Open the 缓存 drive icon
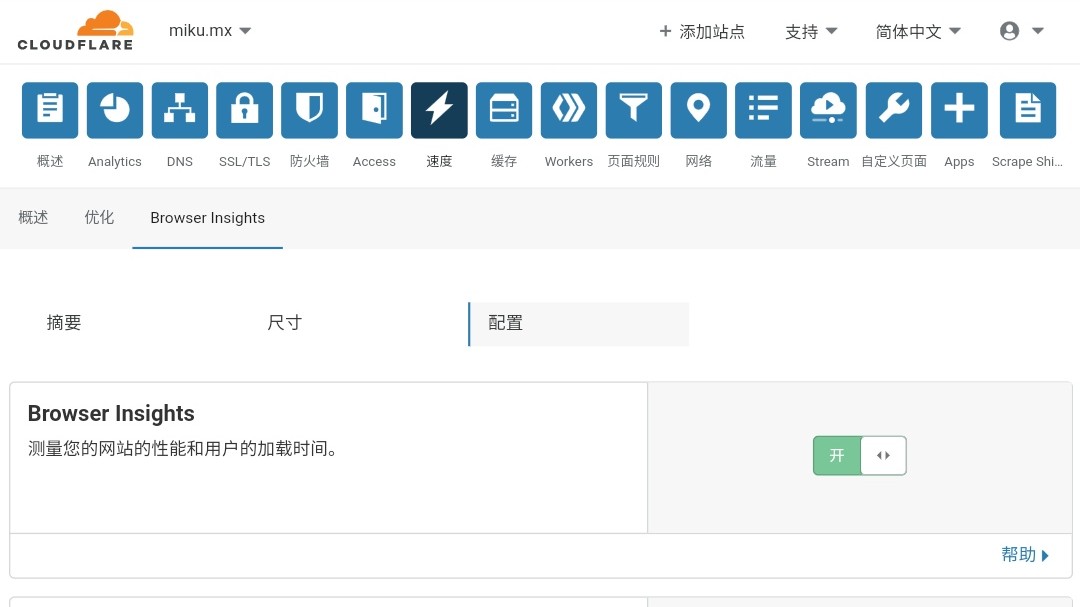The image size is (1080, 607). (503, 110)
